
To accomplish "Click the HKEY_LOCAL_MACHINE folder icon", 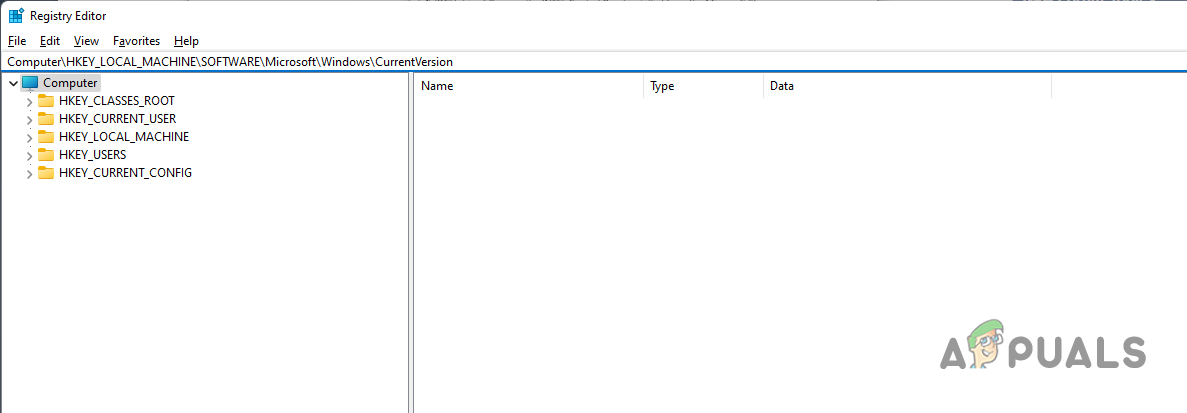I will coord(46,137).
